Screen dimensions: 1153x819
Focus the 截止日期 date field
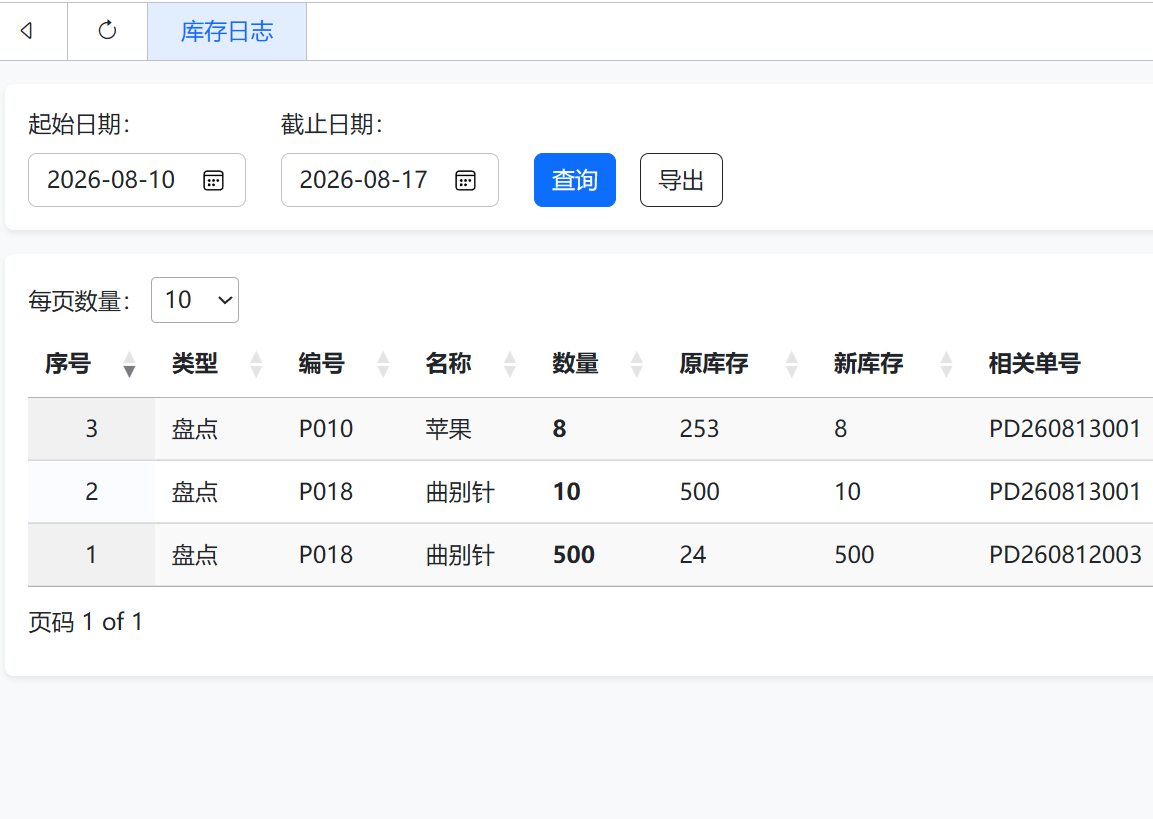click(390, 180)
